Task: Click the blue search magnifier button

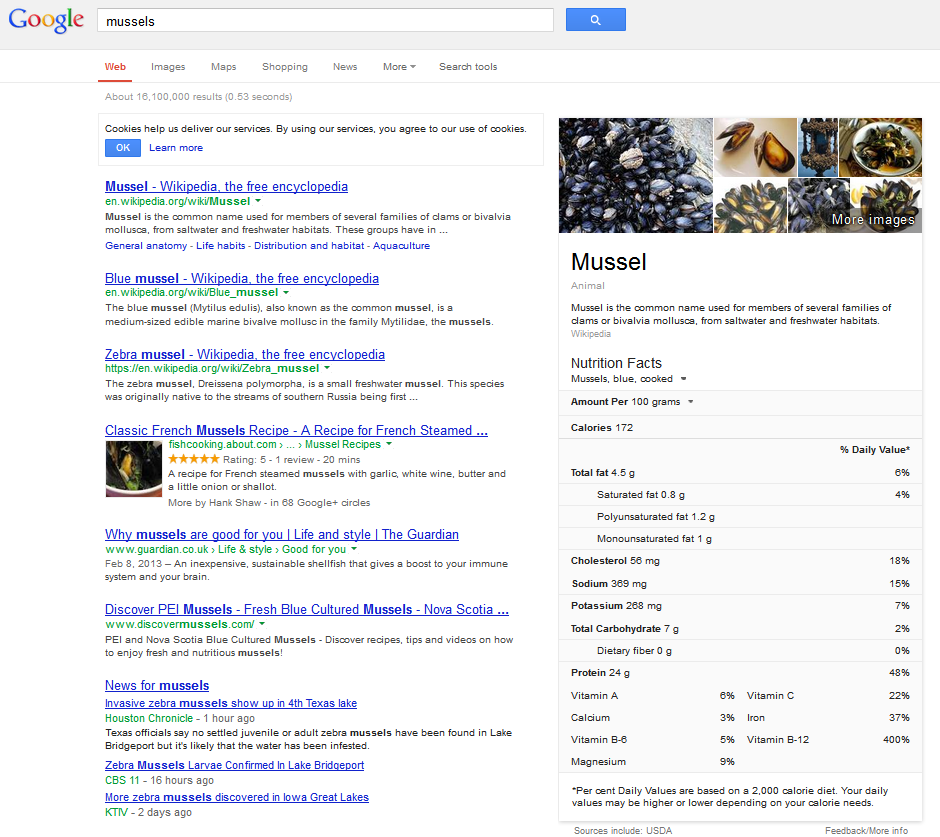Action: click(595, 20)
